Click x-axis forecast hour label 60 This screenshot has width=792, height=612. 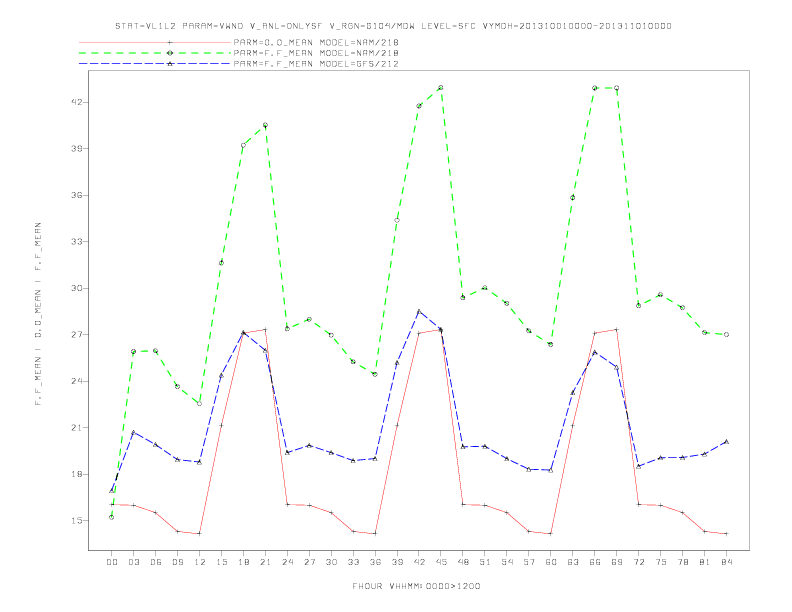(551, 562)
